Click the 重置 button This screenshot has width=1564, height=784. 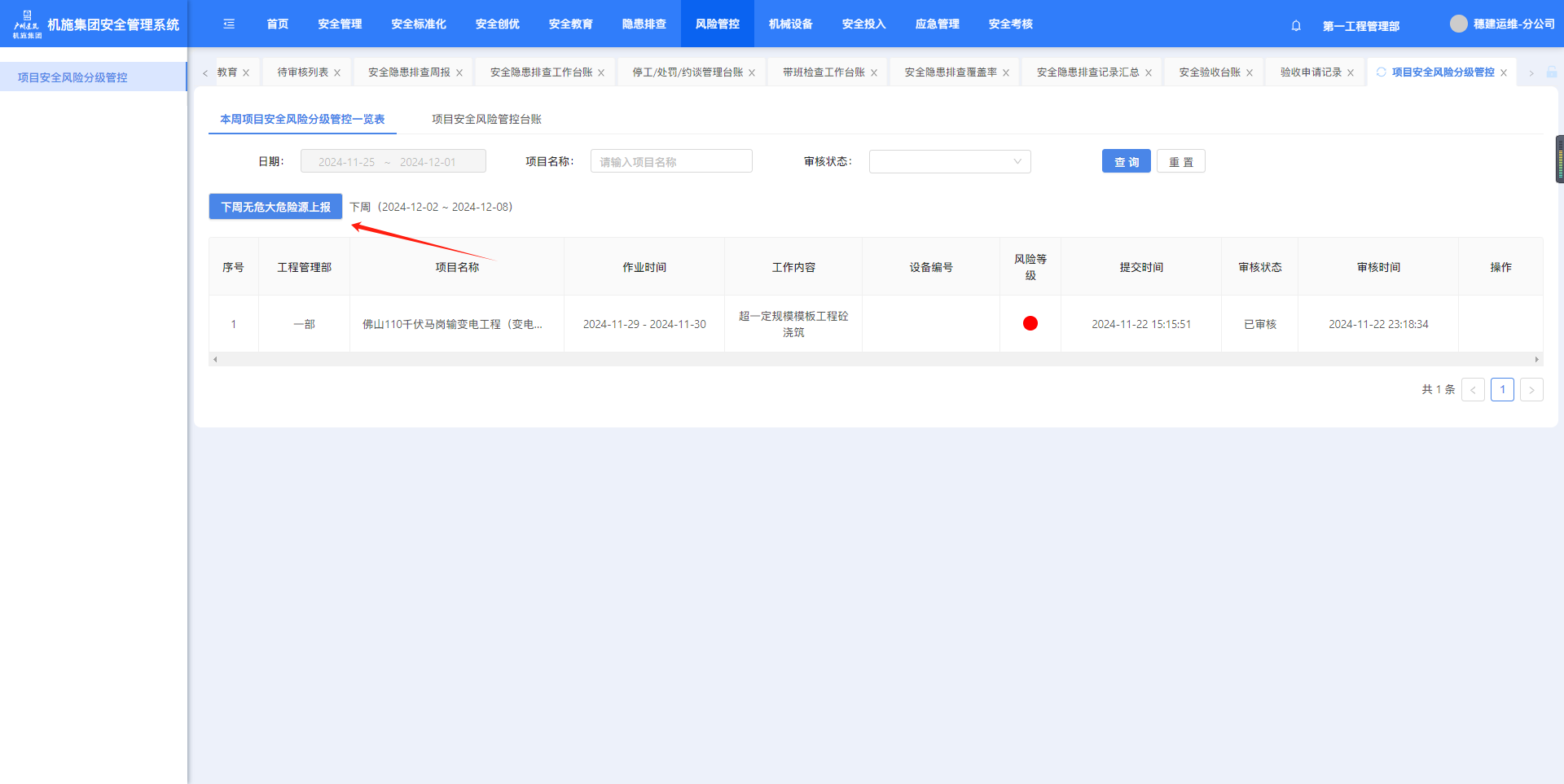pos(1180,162)
